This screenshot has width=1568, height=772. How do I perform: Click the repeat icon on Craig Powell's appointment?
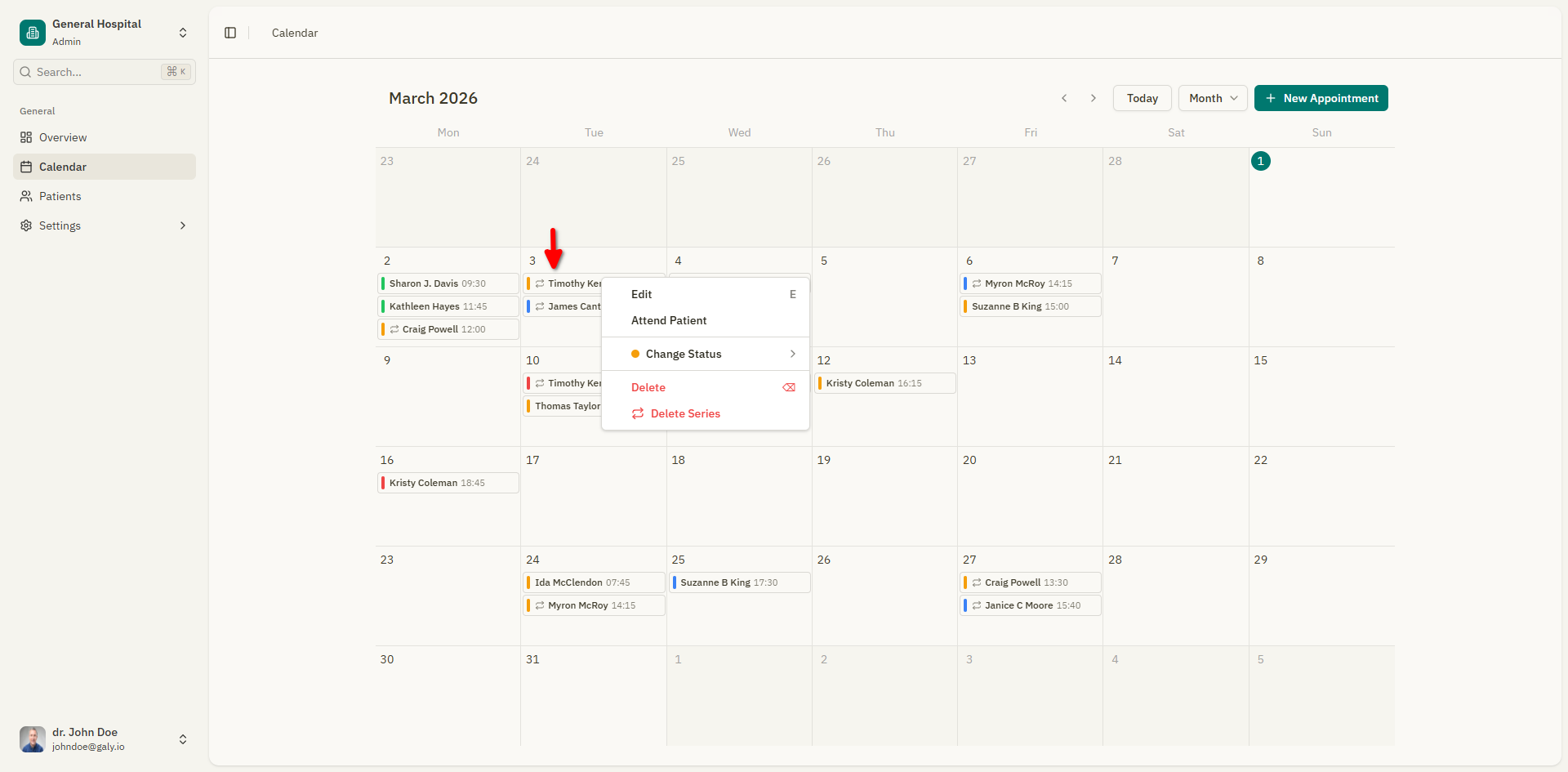pyautogui.click(x=394, y=329)
